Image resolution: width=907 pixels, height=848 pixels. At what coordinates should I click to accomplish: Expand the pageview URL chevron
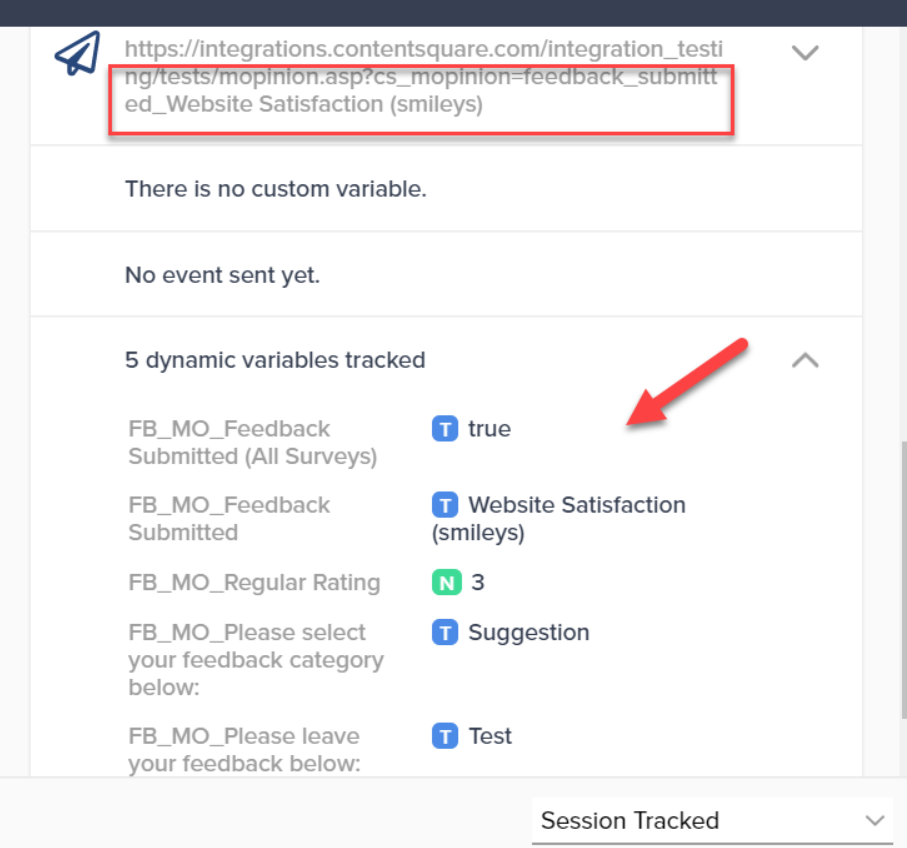tap(805, 53)
